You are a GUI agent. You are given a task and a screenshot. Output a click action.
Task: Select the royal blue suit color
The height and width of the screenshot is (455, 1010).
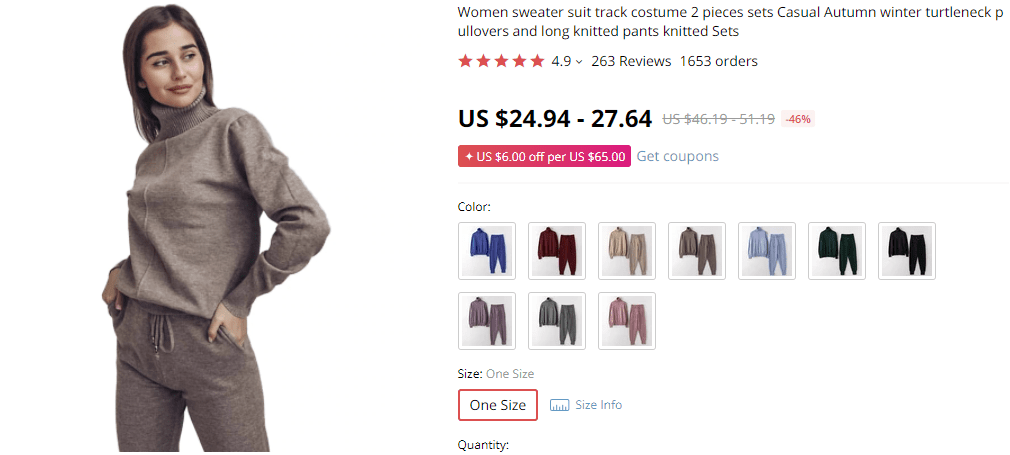pos(487,251)
